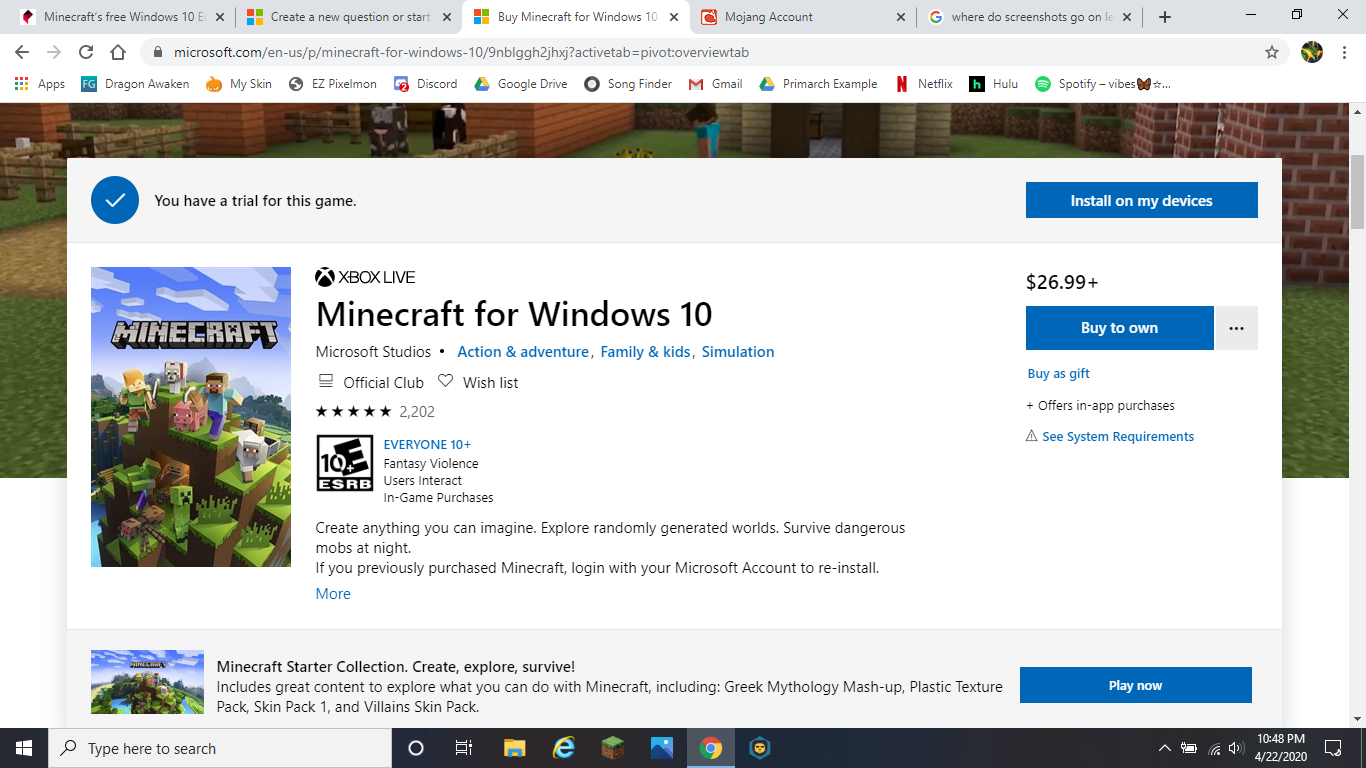The image size is (1366, 768).
Task: Open Task View on taskbar
Action: pyautogui.click(x=464, y=748)
